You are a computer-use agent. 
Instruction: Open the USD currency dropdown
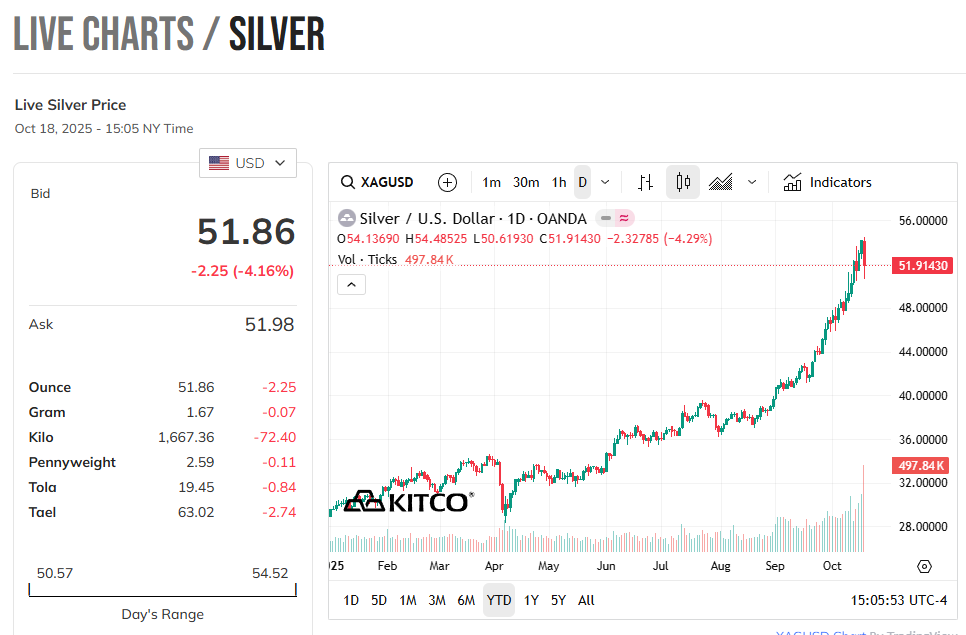tap(248, 163)
